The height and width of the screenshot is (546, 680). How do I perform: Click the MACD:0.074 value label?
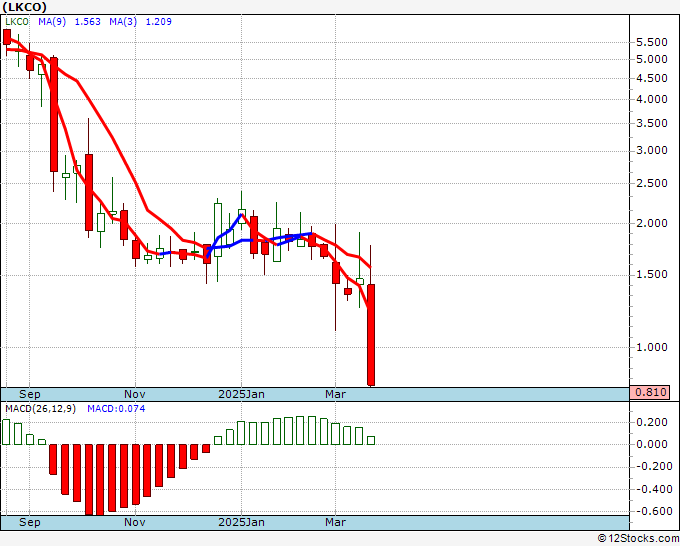116,409
